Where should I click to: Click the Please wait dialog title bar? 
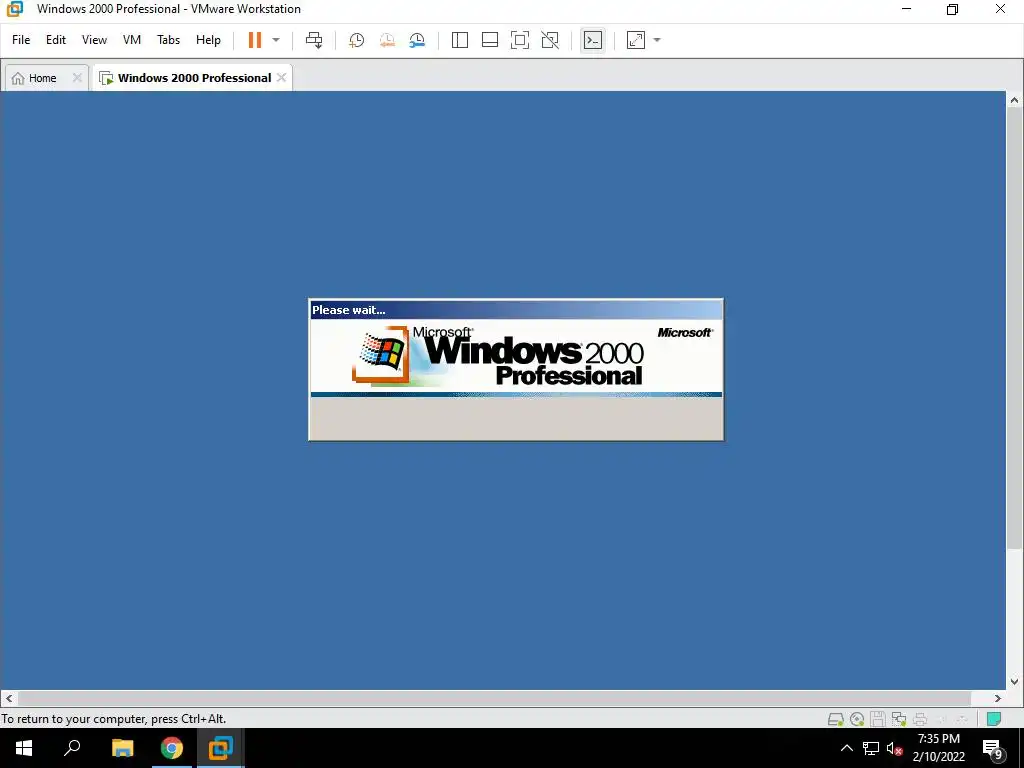516,310
